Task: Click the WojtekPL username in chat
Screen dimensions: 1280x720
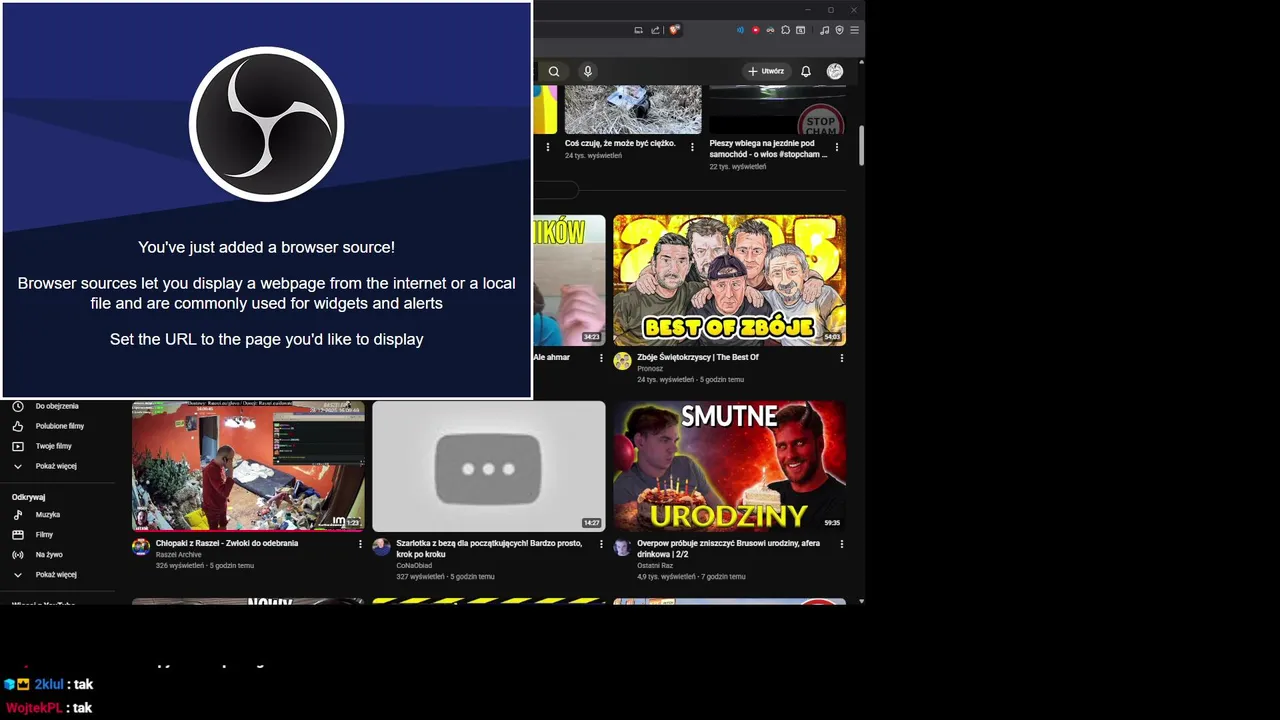Action: tap(34, 708)
